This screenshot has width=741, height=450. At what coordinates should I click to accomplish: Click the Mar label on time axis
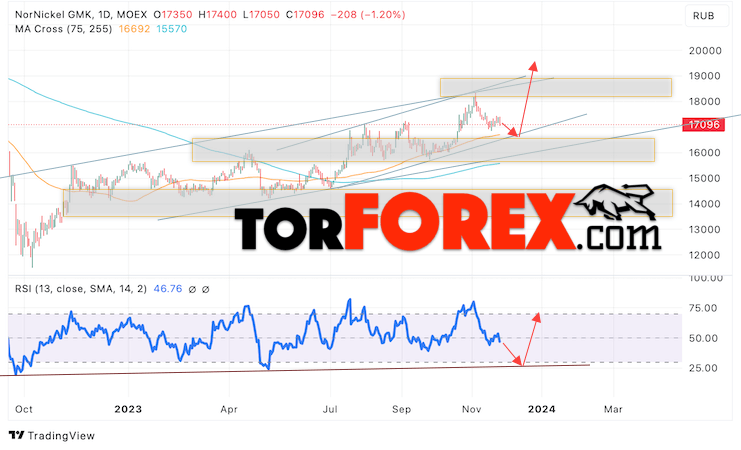click(613, 409)
